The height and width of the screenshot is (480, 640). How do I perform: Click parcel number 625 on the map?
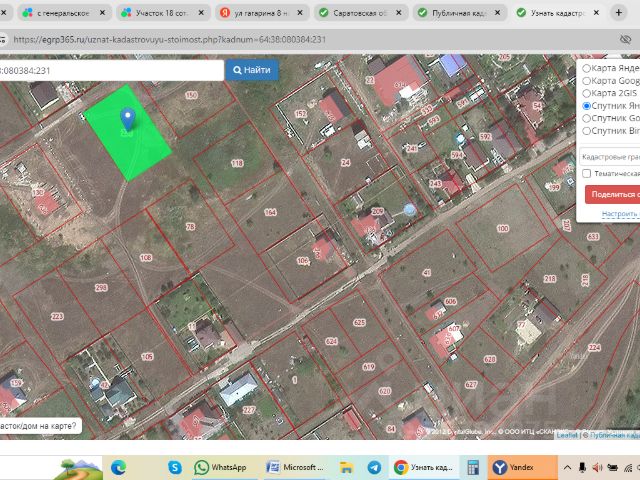(x=359, y=323)
